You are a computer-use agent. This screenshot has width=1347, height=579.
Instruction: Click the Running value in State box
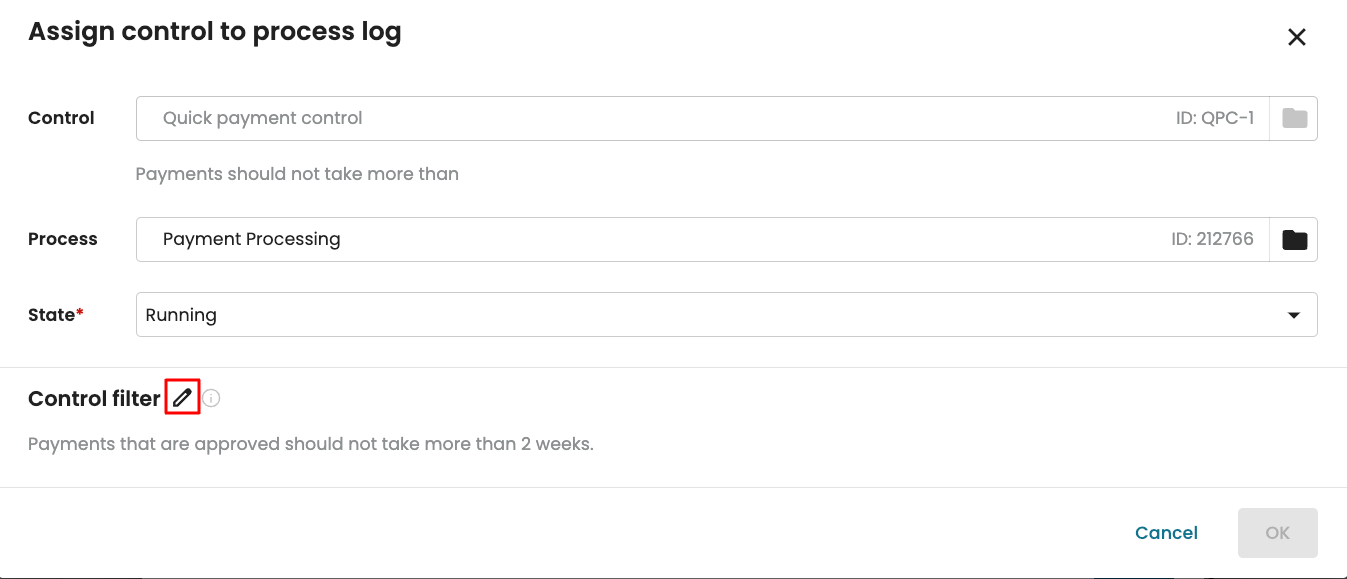181,315
